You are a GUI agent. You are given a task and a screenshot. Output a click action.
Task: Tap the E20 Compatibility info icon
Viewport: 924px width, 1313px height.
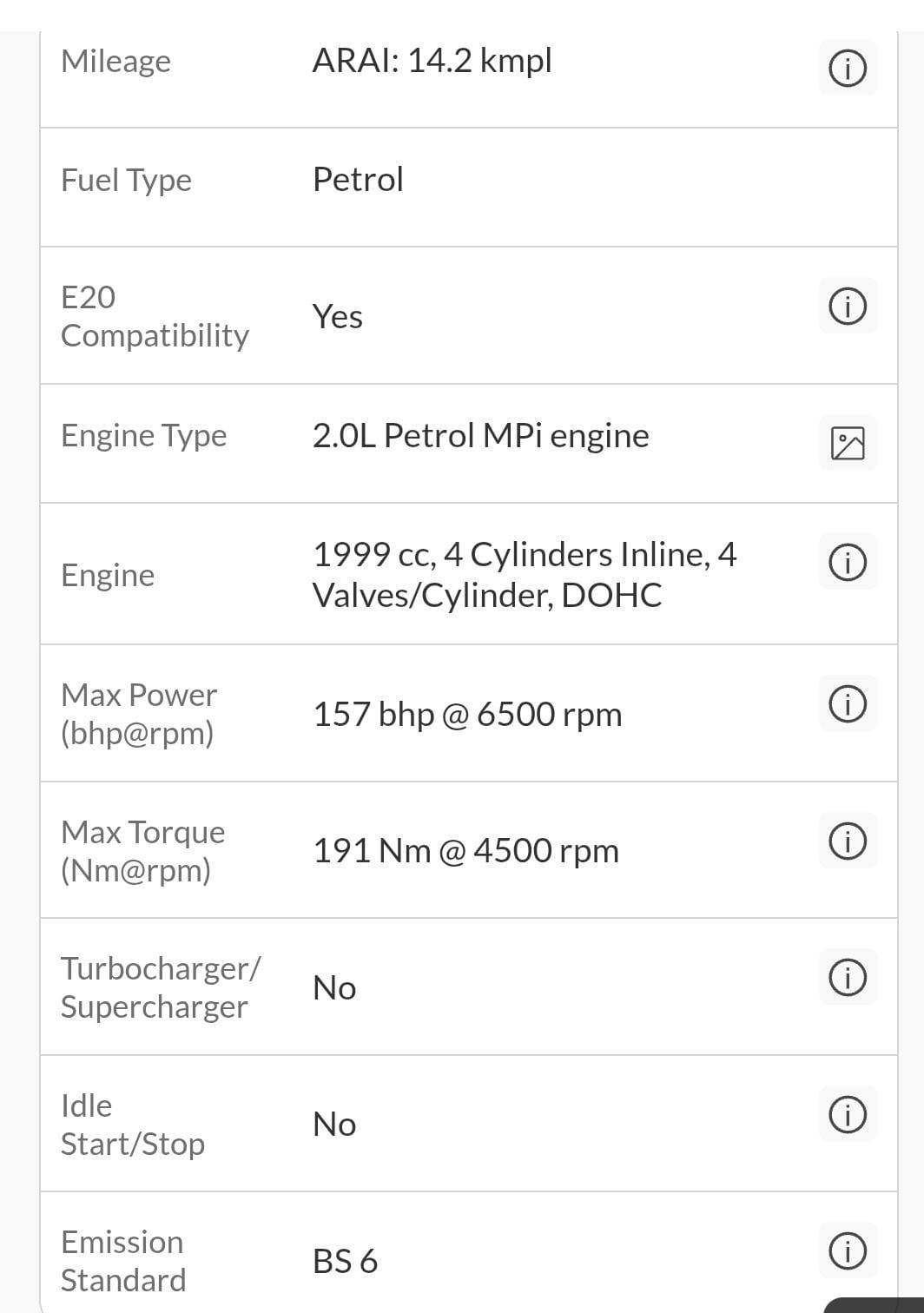point(848,307)
